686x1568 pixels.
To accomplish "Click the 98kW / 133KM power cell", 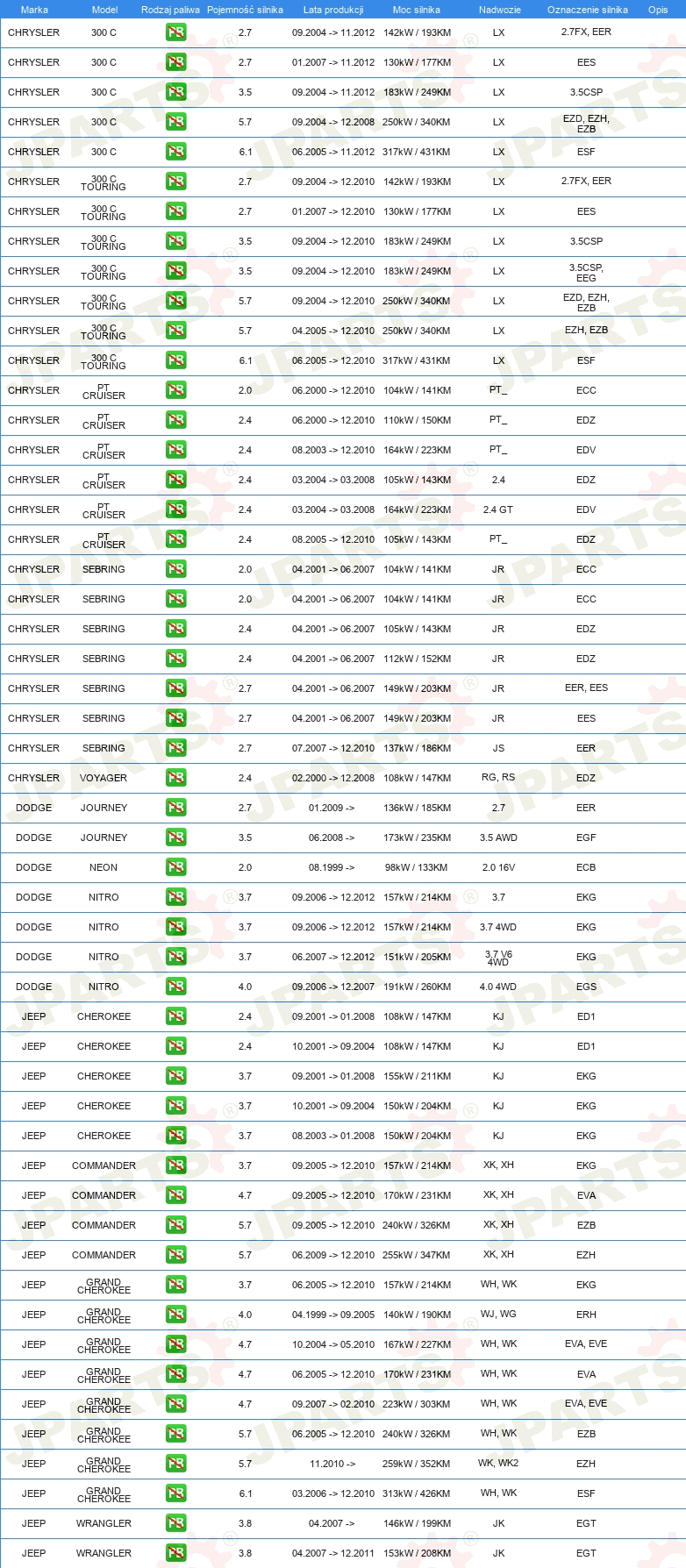I will pyautogui.click(x=417, y=867).
